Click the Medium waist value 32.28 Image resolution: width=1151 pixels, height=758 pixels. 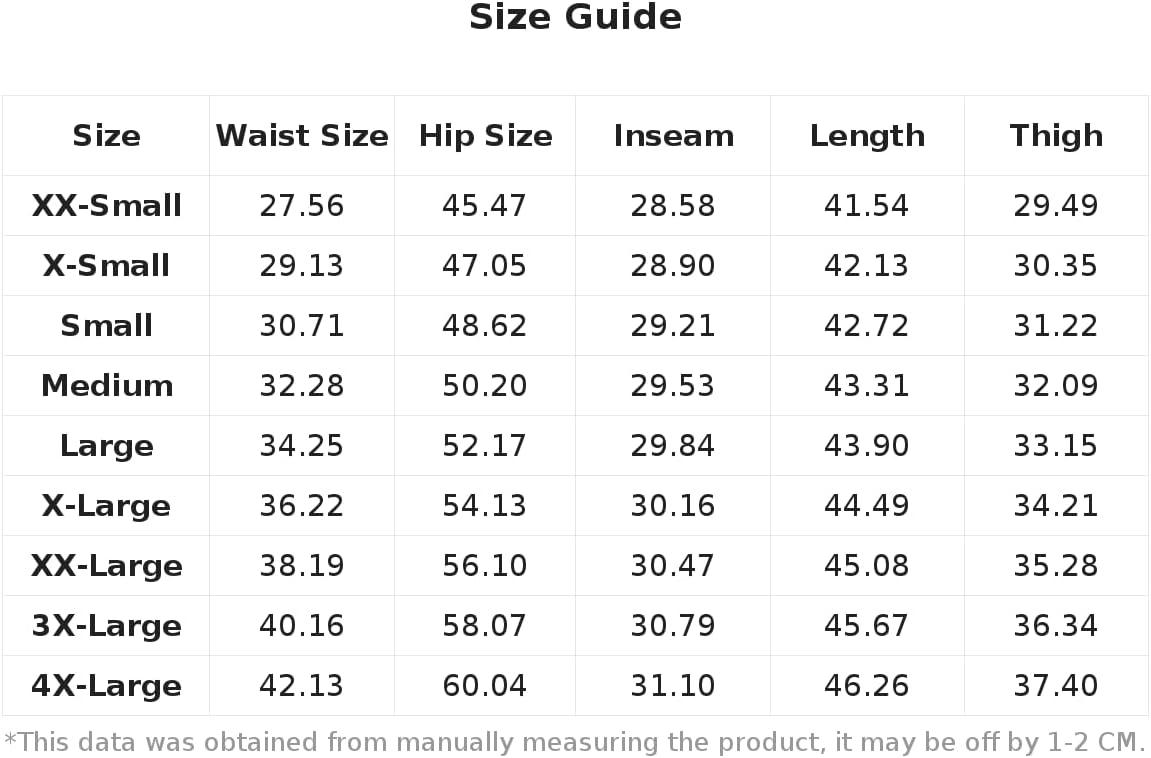point(302,386)
